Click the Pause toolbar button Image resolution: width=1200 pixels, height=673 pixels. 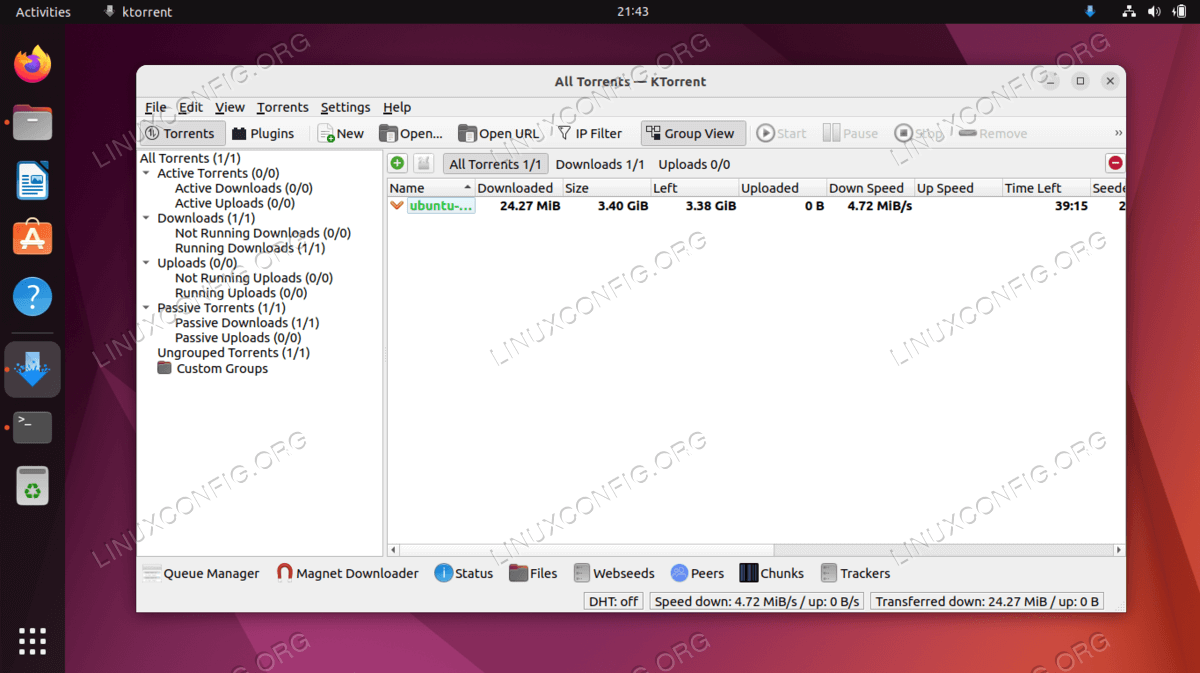(x=850, y=133)
